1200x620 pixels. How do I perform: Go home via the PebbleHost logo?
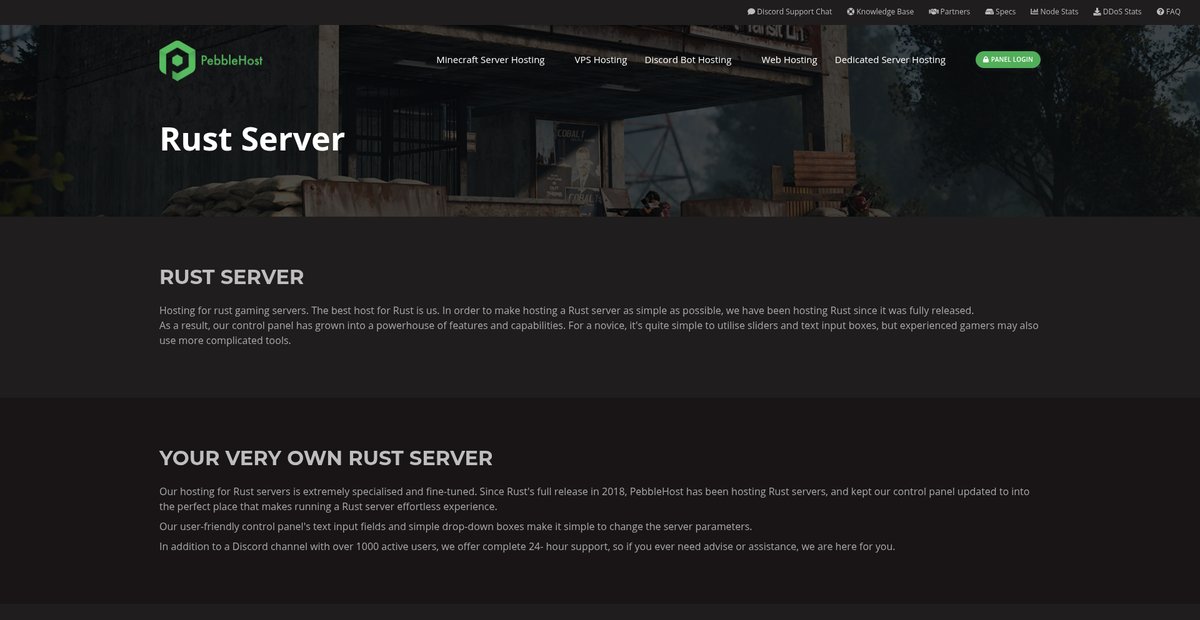click(x=211, y=60)
